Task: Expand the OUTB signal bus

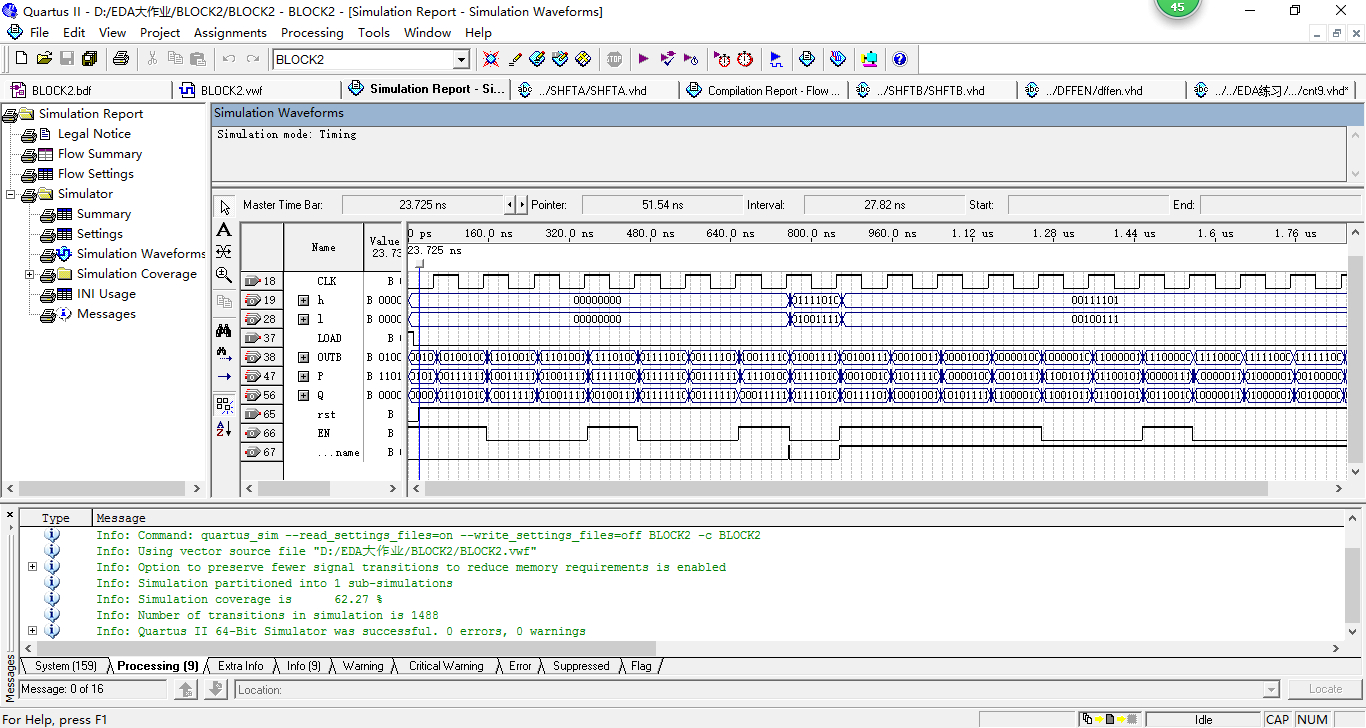Action: (x=304, y=357)
